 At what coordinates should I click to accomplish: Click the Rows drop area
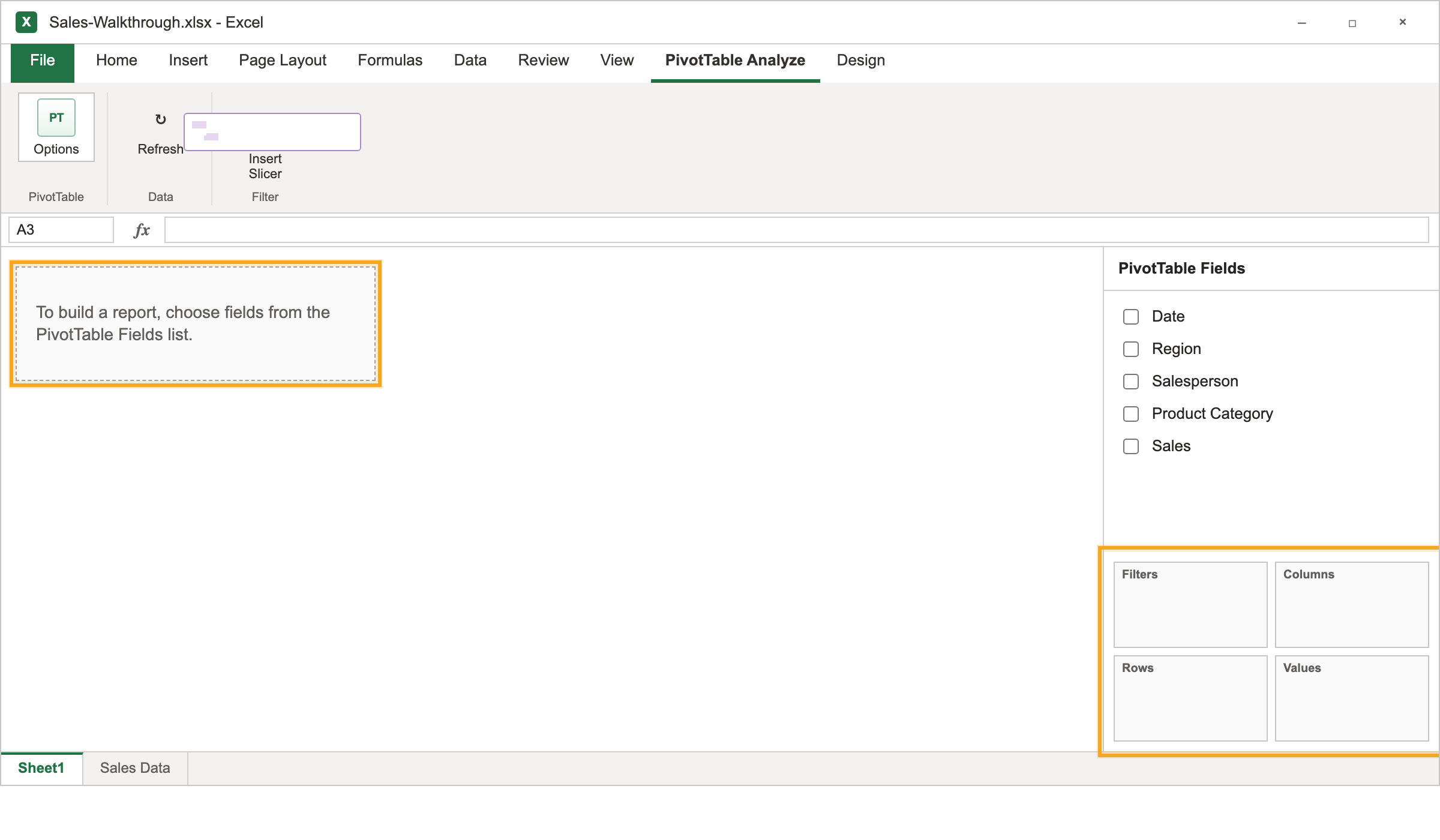click(x=1190, y=698)
